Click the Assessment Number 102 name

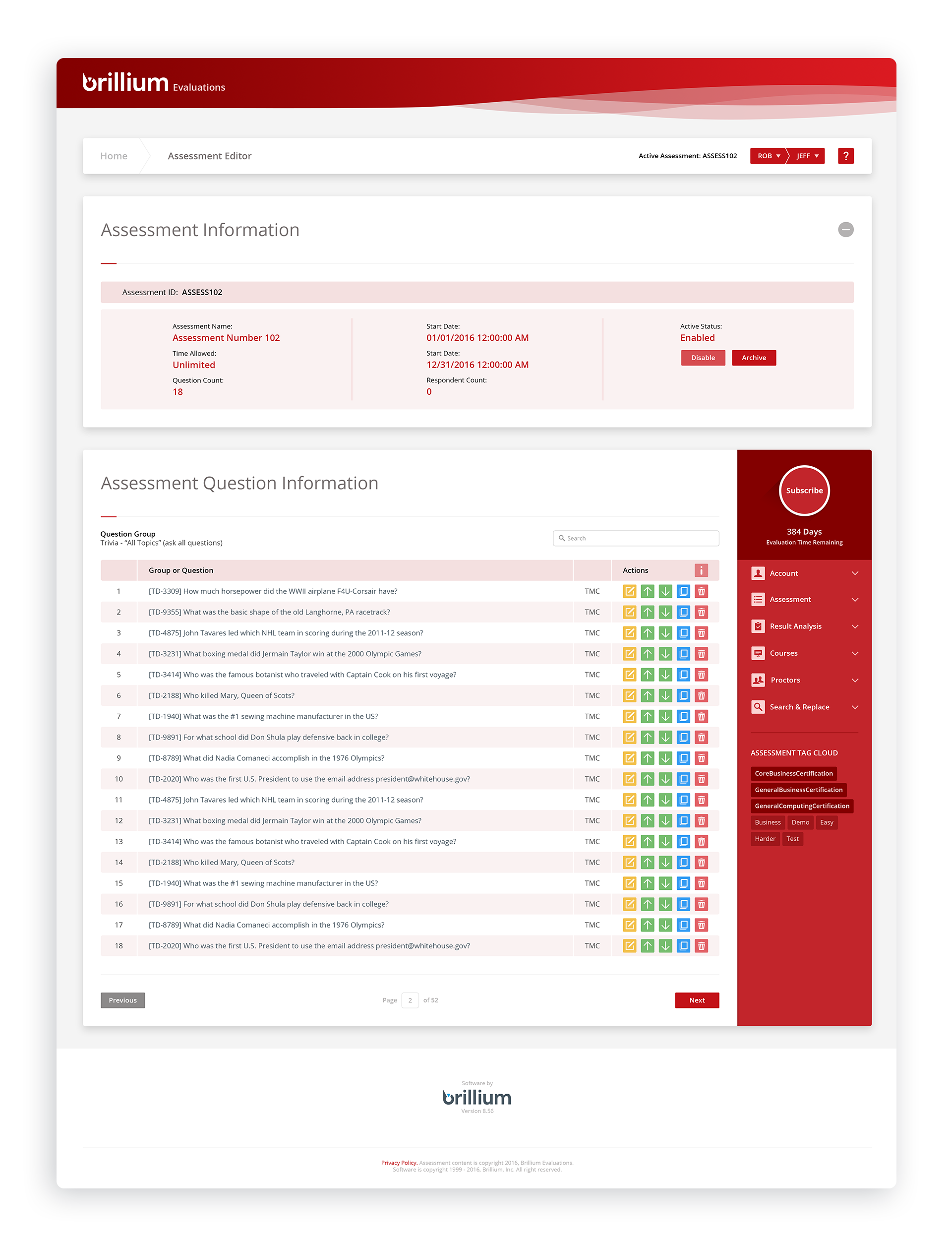coord(226,338)
